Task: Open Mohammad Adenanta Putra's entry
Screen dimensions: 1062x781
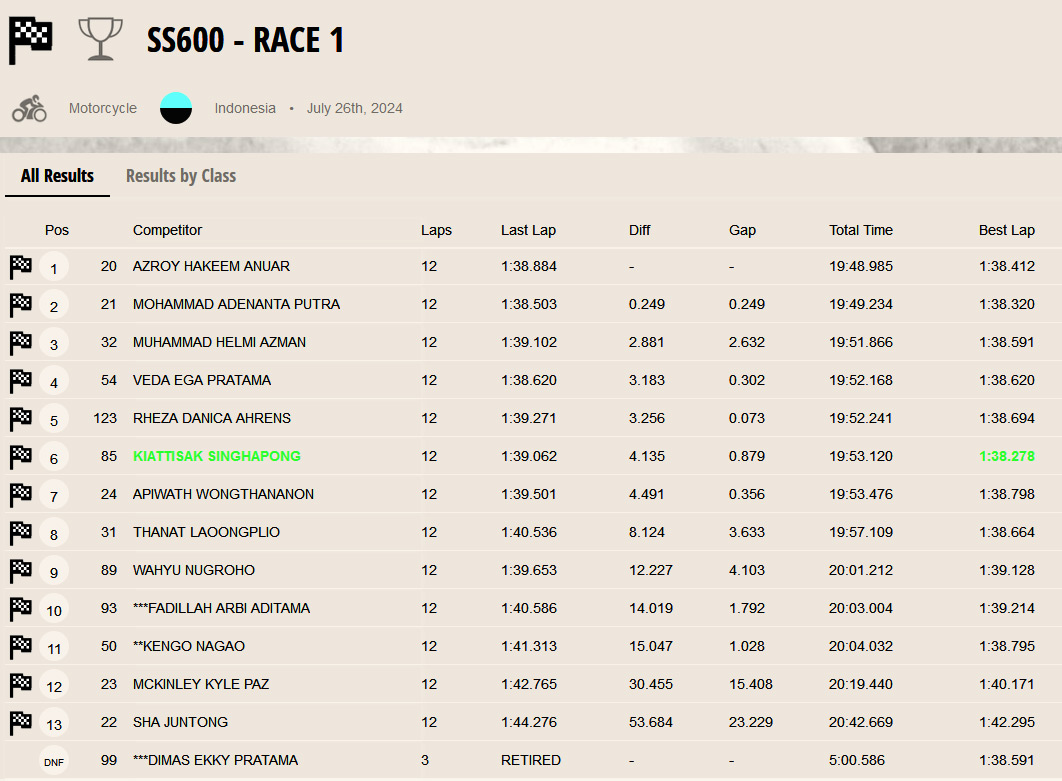Action: point(236,305)
